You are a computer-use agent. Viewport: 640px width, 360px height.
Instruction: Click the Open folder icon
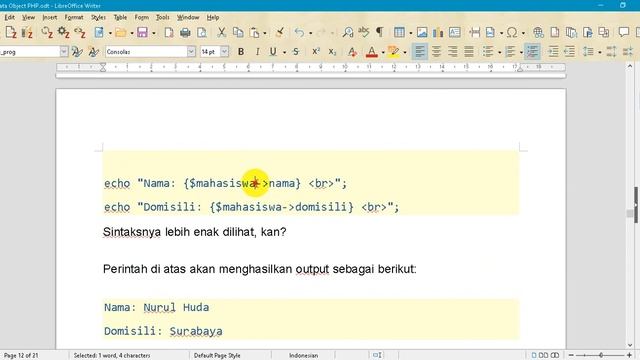(x=120, y=32)
